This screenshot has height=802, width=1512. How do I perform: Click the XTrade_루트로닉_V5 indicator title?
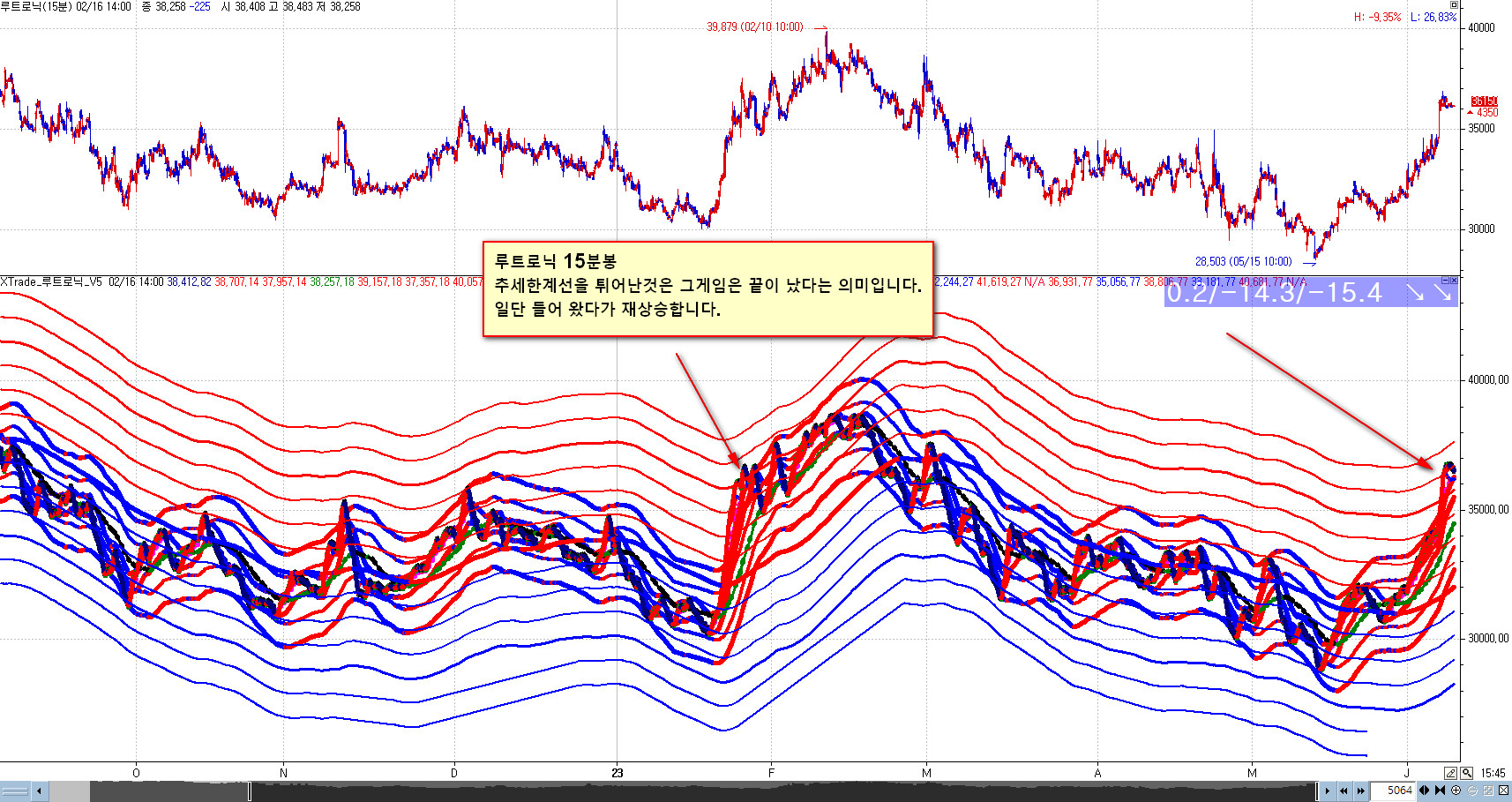tap(51, 281)
